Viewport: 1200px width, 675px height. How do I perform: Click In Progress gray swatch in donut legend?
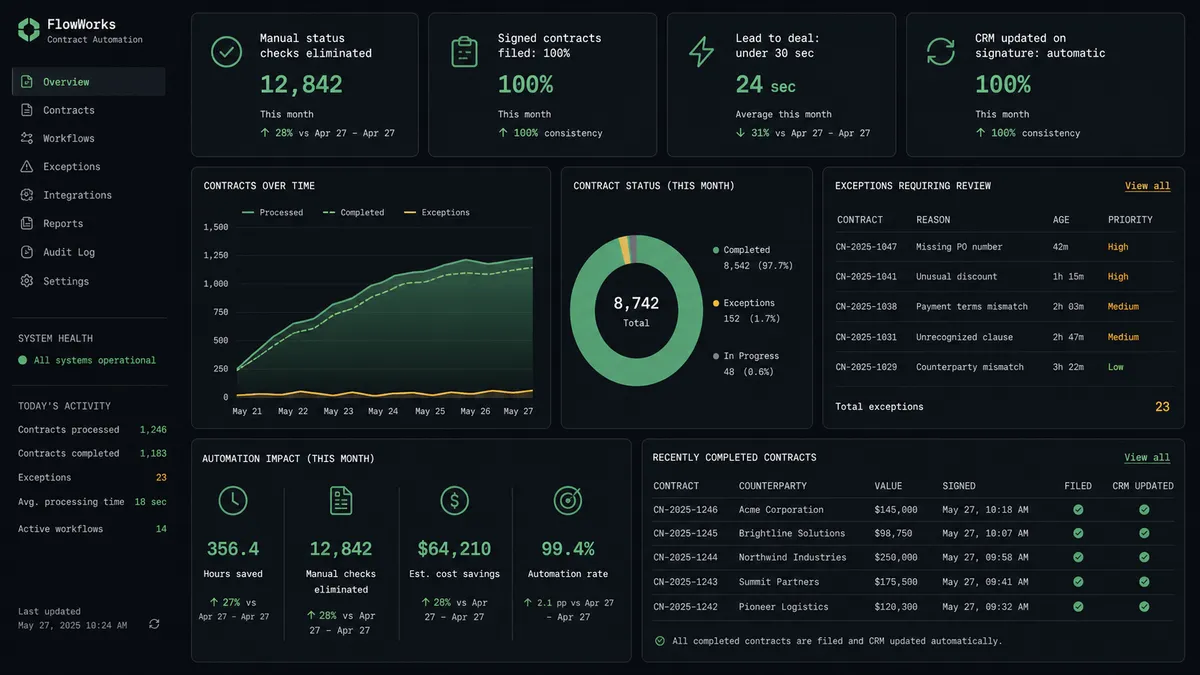(x=716, y=356)
